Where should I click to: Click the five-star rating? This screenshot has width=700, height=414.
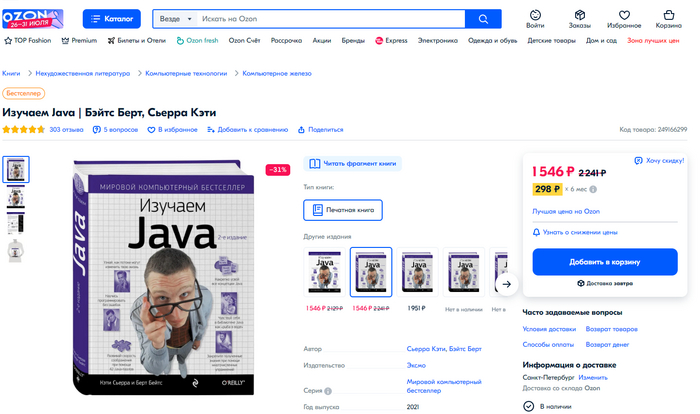[x=24, y=130]
